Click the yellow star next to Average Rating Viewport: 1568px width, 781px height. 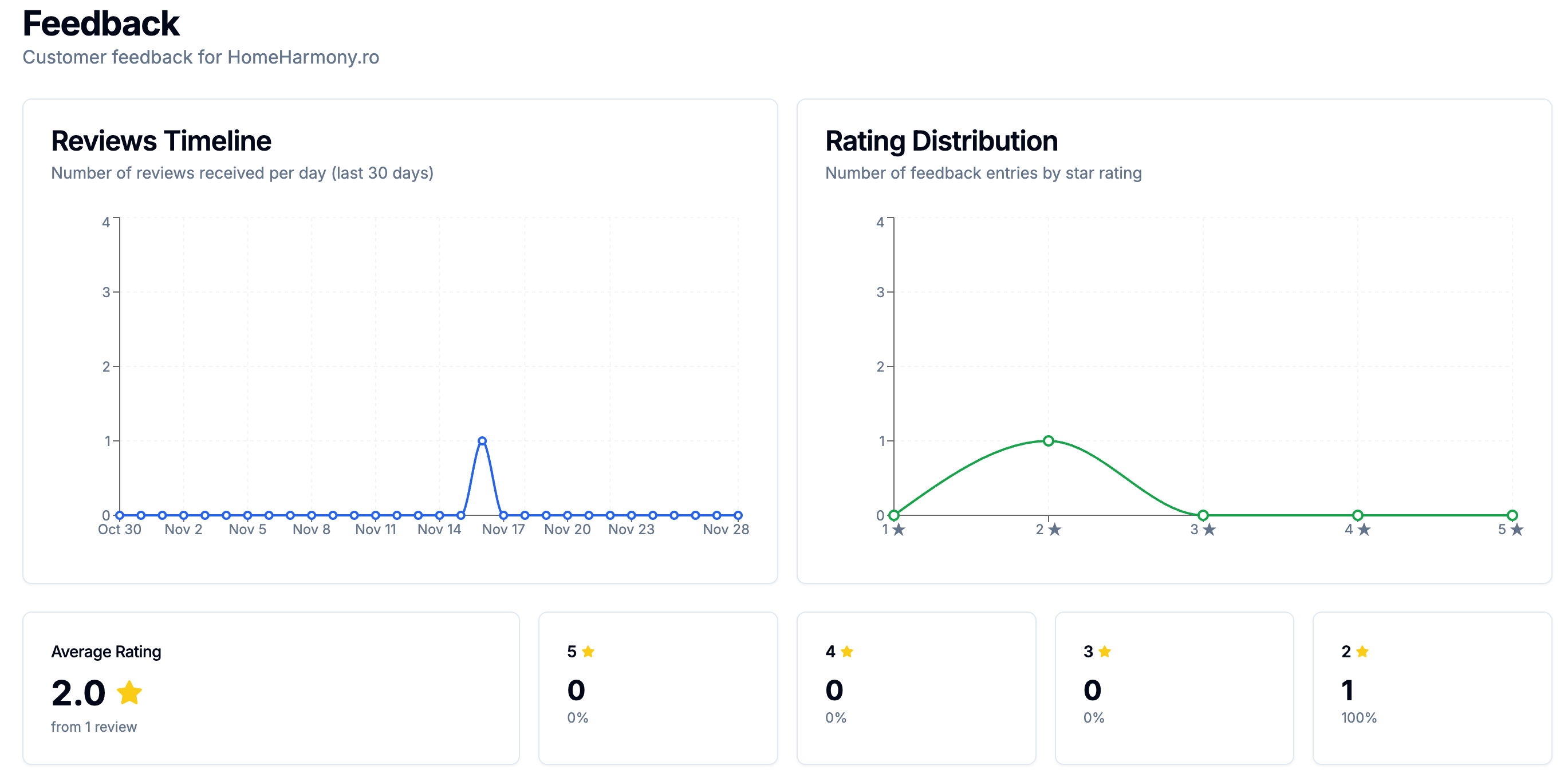point(129,693)
